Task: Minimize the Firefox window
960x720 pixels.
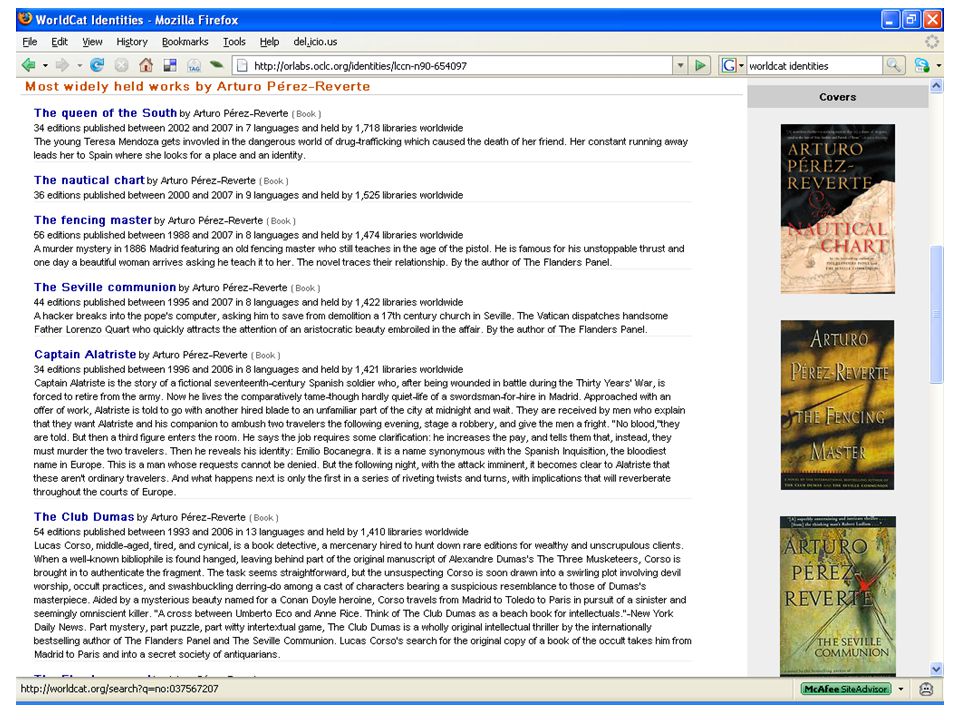Action: tap(890, 20)
